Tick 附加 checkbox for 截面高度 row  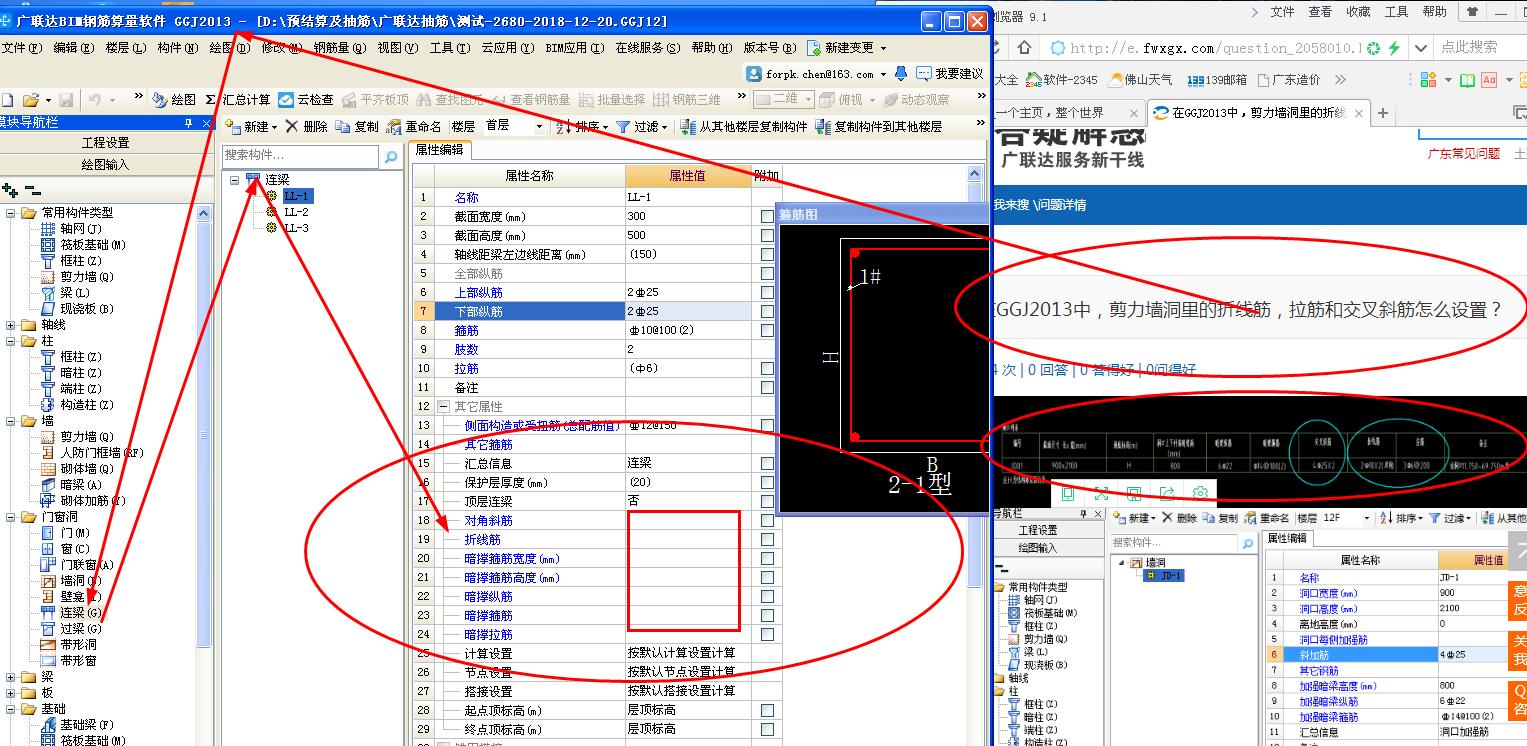point(767,235)
